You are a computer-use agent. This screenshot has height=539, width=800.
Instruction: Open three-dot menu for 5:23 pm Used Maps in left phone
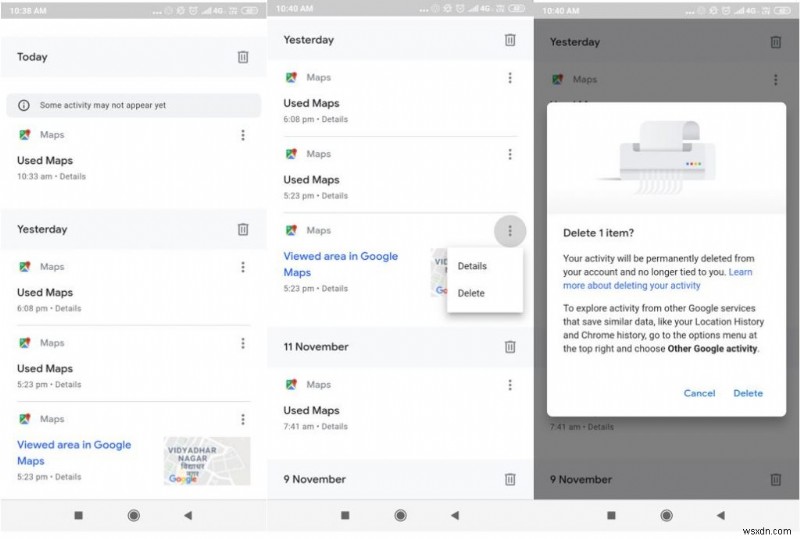243,343
